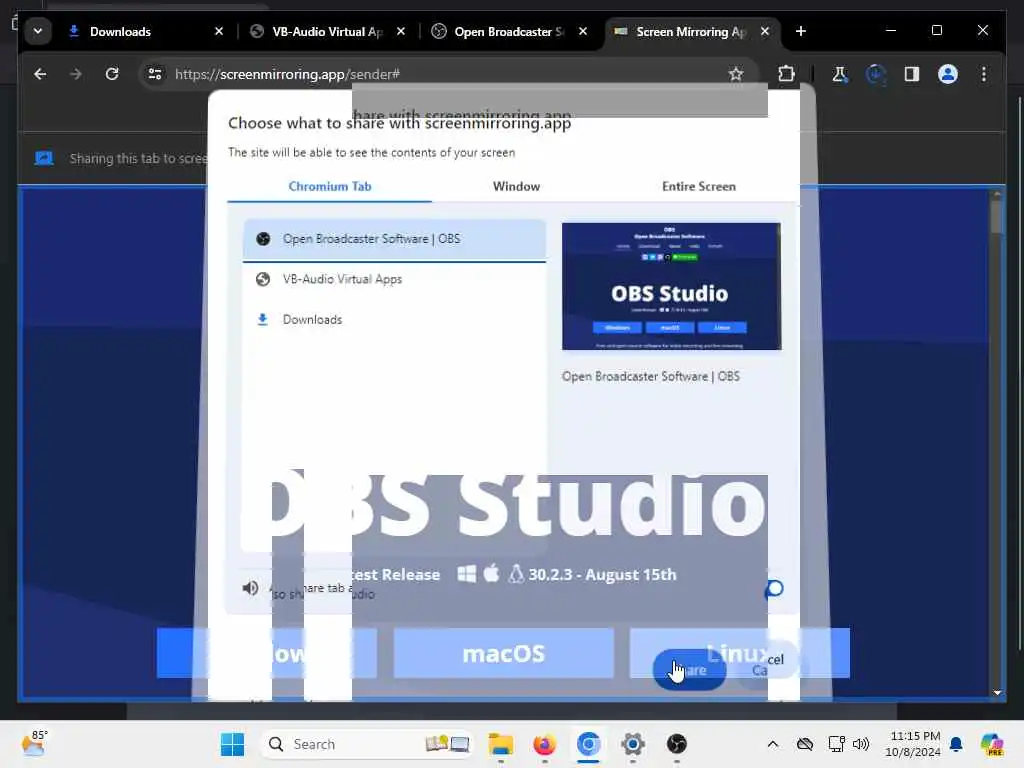
Task: Show browser downloads from the toolbar icon
Action: [876, 74]
